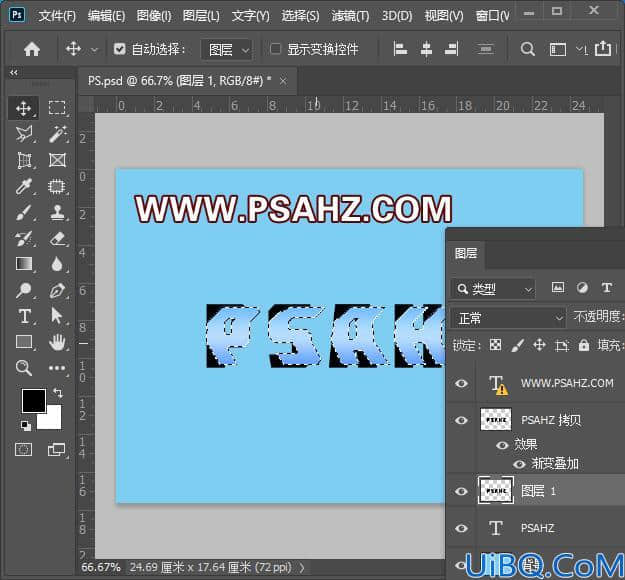Screen dimensions: 625x580
Task: Toggle the 自动选择 checkbox
Action: (x=119, y=49)
